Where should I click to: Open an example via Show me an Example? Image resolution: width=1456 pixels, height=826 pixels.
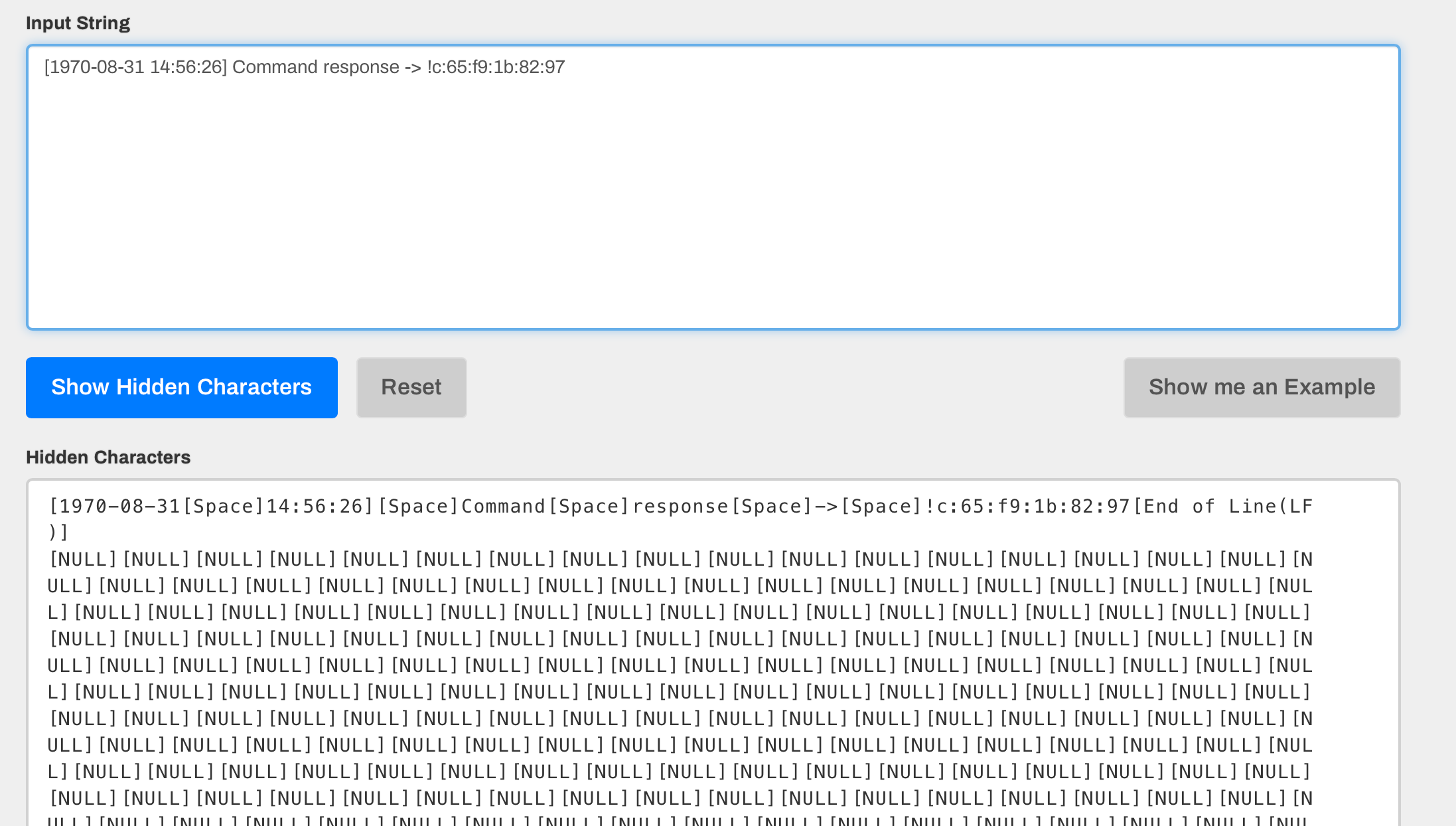[1261, 387]
